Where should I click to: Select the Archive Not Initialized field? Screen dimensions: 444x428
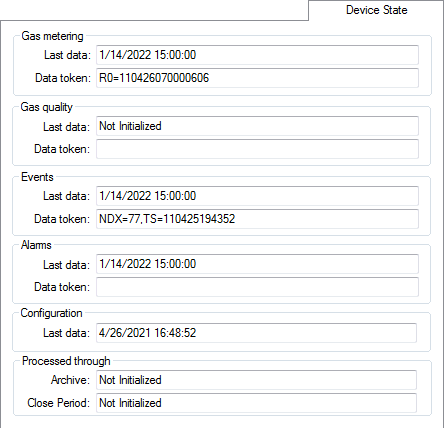click(x=256, y=380)
